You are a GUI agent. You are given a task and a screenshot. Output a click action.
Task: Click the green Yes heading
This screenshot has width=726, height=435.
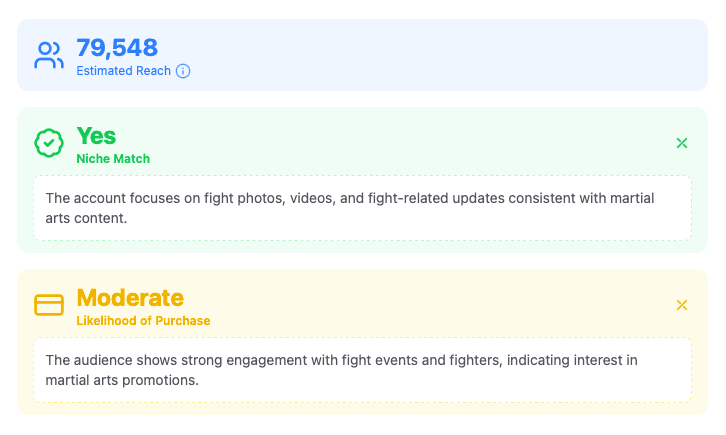coord(96,136)
